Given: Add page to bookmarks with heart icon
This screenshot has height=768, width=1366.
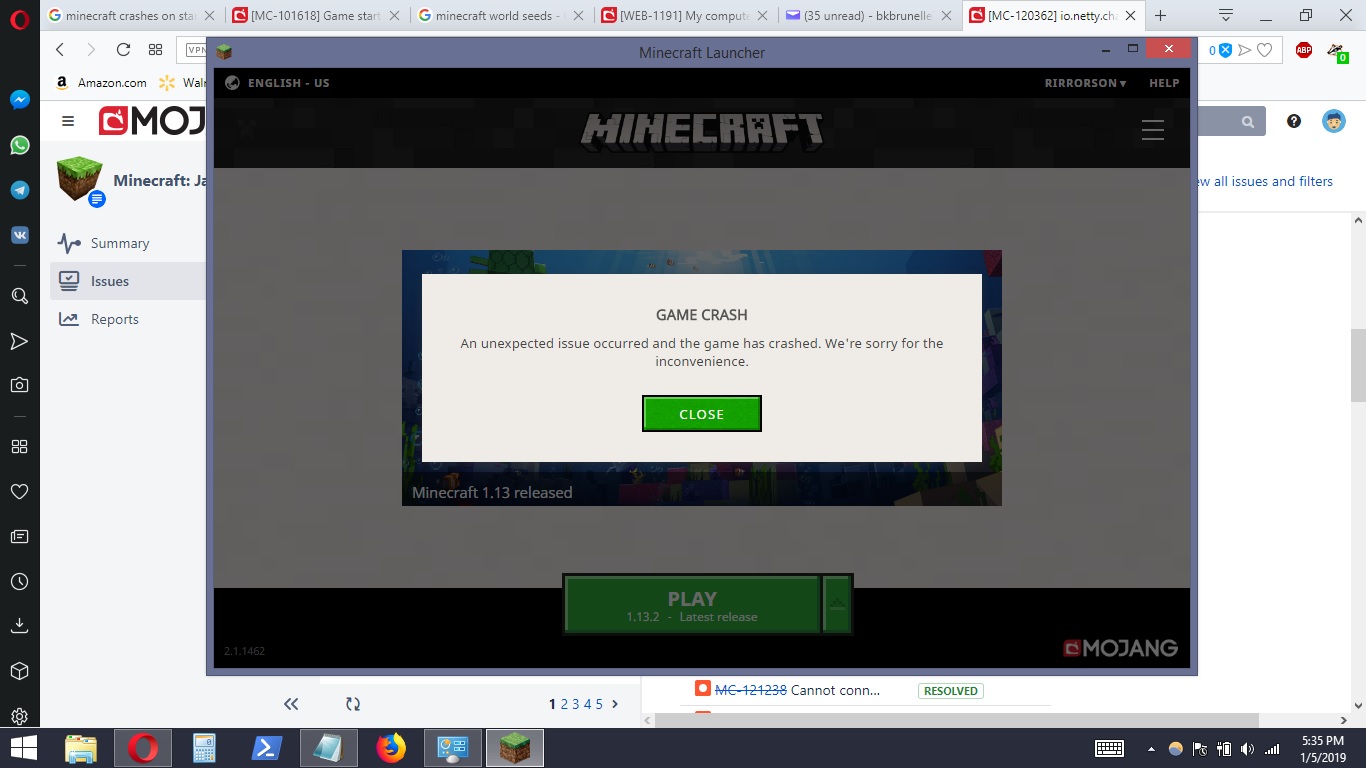Looking at the screenshot, I should (x=1265, y=50).
